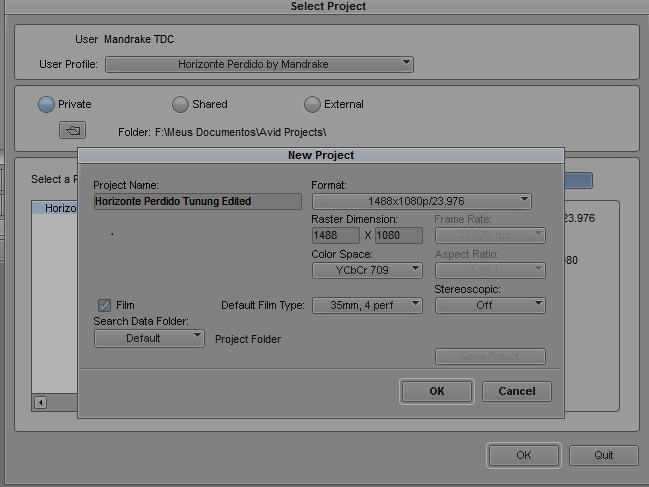This screenshot has width=649, height=487.
Task: Select the Private radio button
Action: [x=46, y=104]
